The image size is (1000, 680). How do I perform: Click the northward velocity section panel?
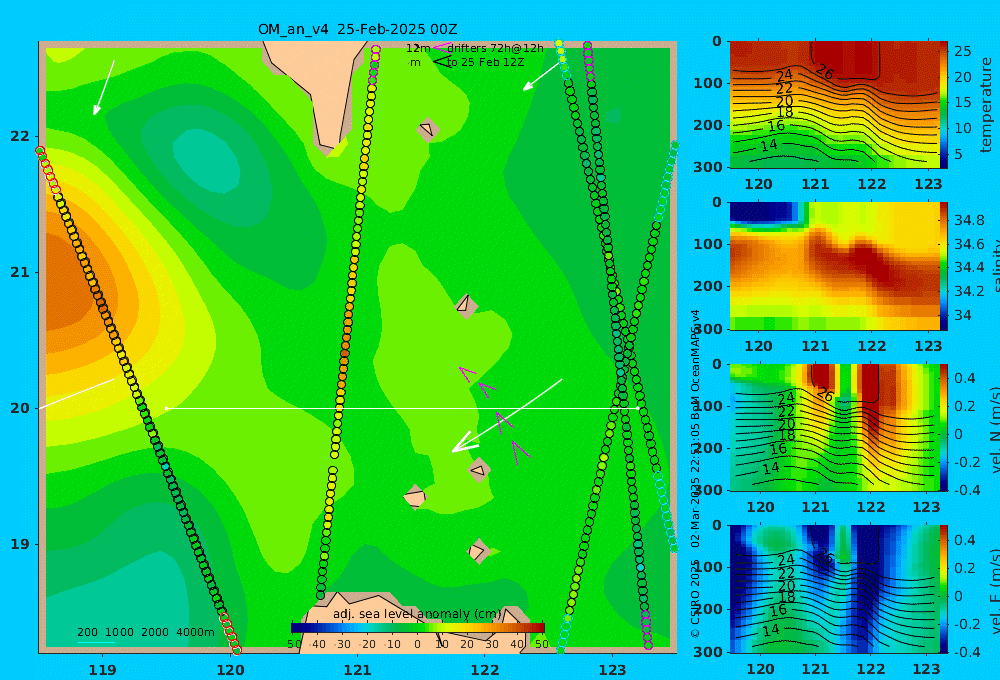tap(834, 427)
